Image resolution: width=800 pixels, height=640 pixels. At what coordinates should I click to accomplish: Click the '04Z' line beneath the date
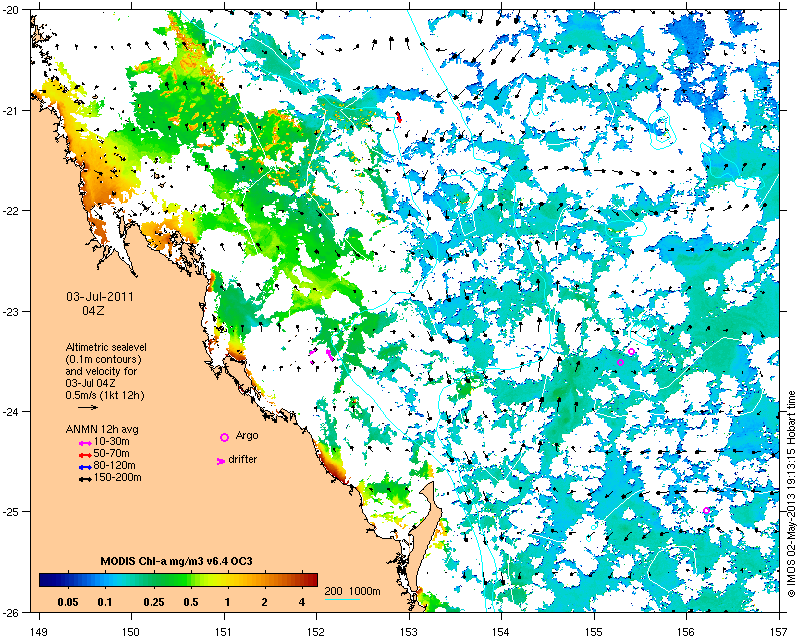point(93,310)
